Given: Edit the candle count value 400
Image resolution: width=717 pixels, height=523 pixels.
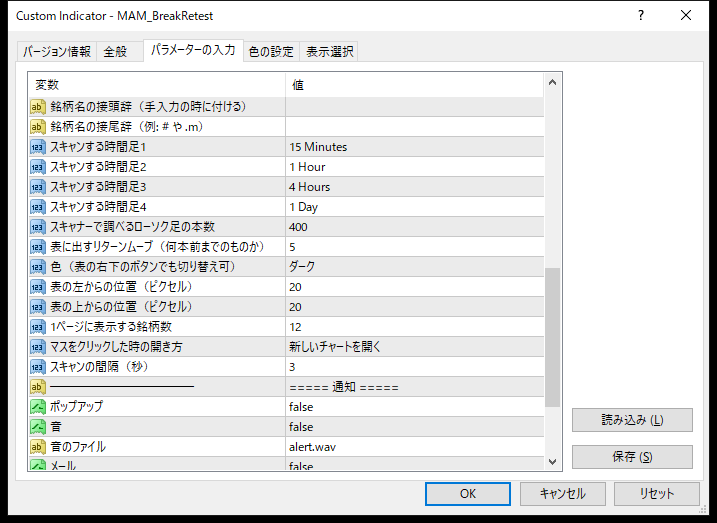Looking at the screenshot, I should [415, 227].
